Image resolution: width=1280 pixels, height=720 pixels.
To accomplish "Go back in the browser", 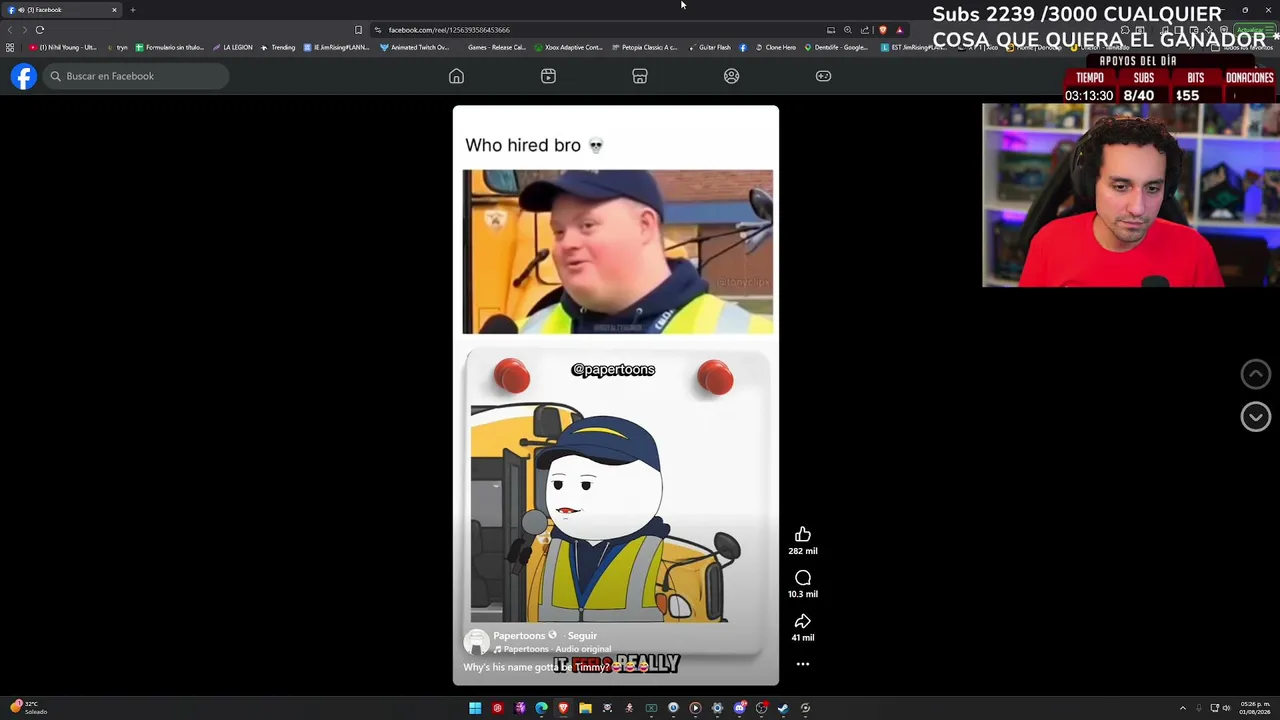I will [x=10, y=30].
